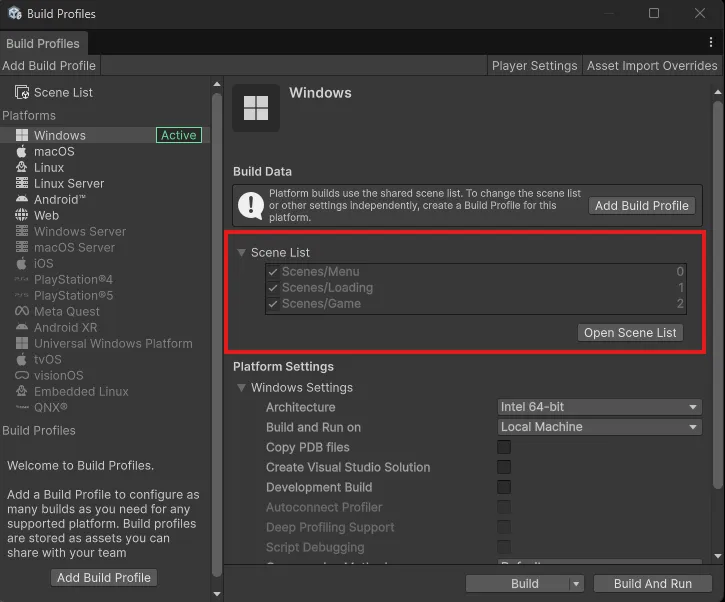Click Add Build Profile in toolbar
This screenshot has width=725, height=602.
[49, 66]
